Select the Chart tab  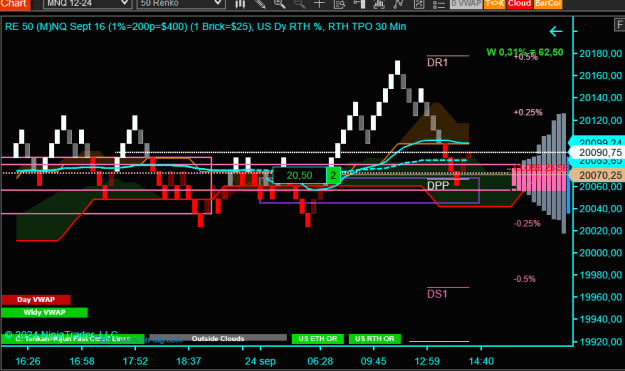point(14,4)
